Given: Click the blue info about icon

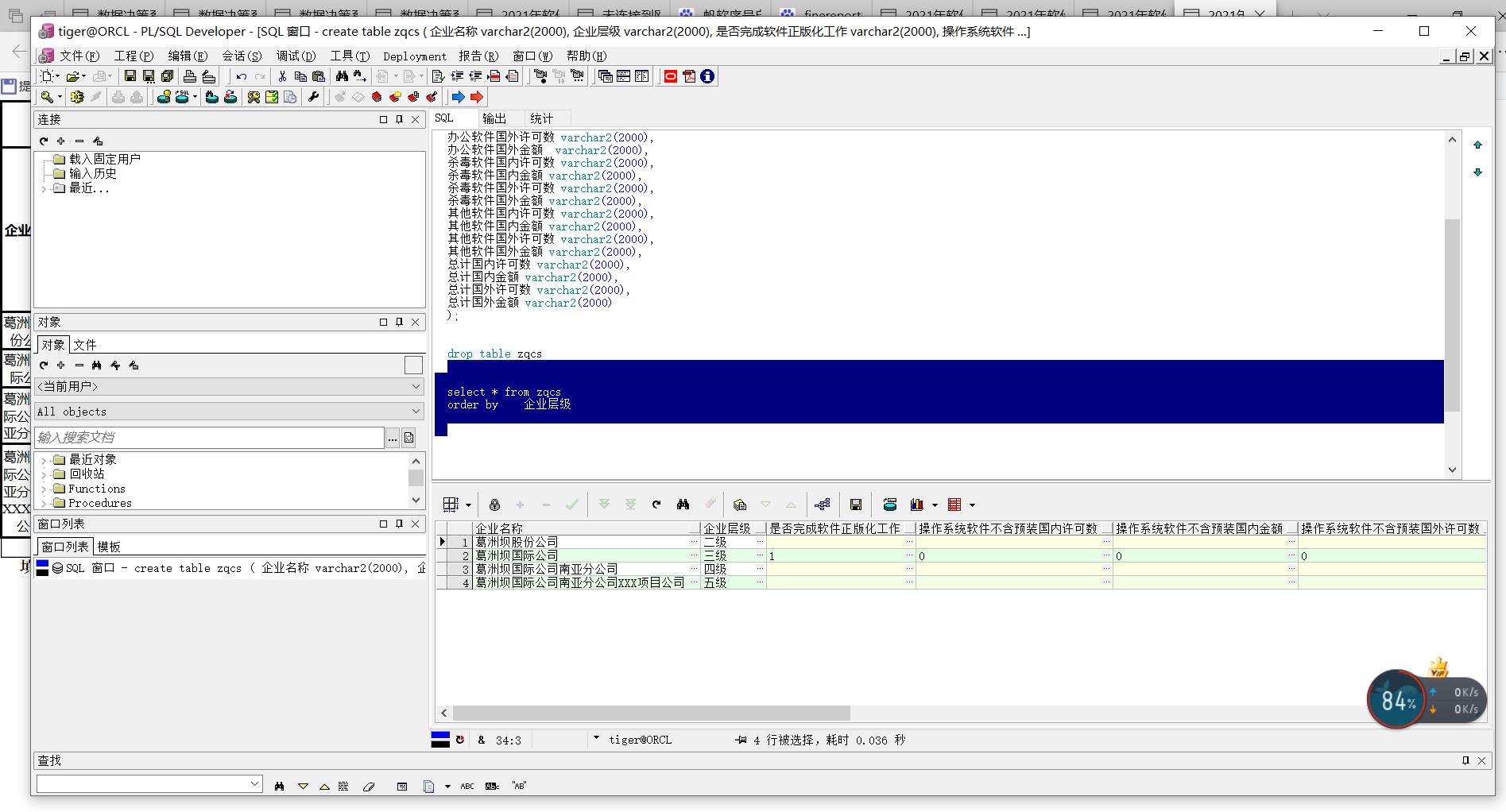Looking at the screenshot, I should tap(707, 76).
